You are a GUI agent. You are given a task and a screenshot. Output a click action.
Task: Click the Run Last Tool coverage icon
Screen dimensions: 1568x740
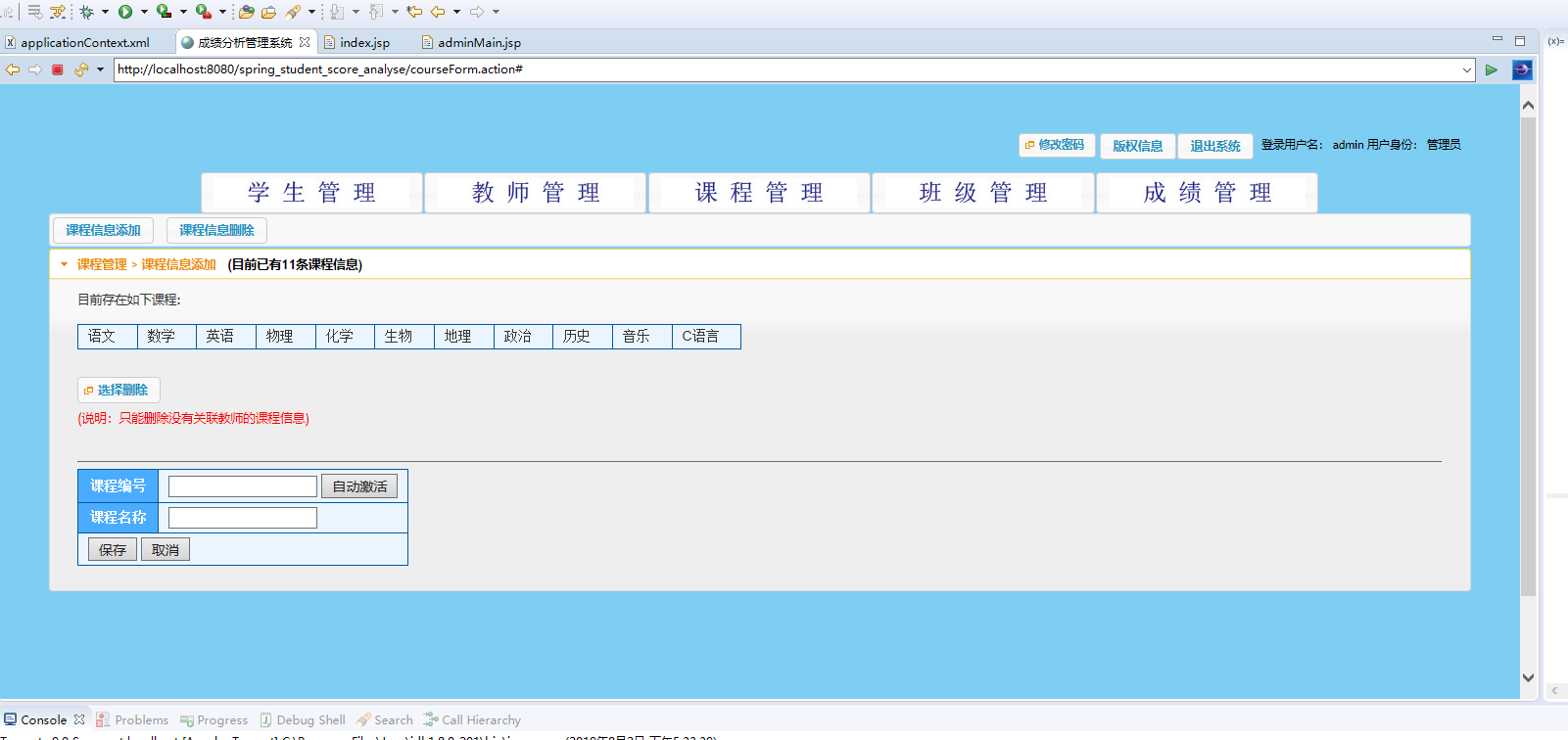pos(164,12)
